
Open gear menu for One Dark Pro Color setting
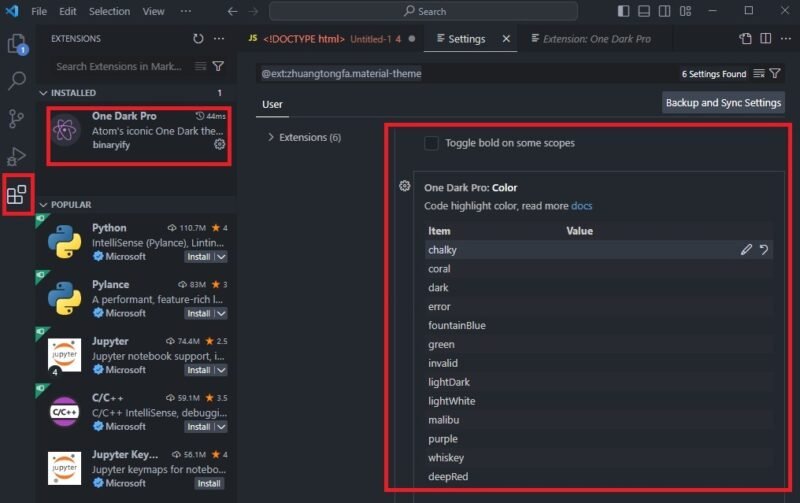[405, 186]
